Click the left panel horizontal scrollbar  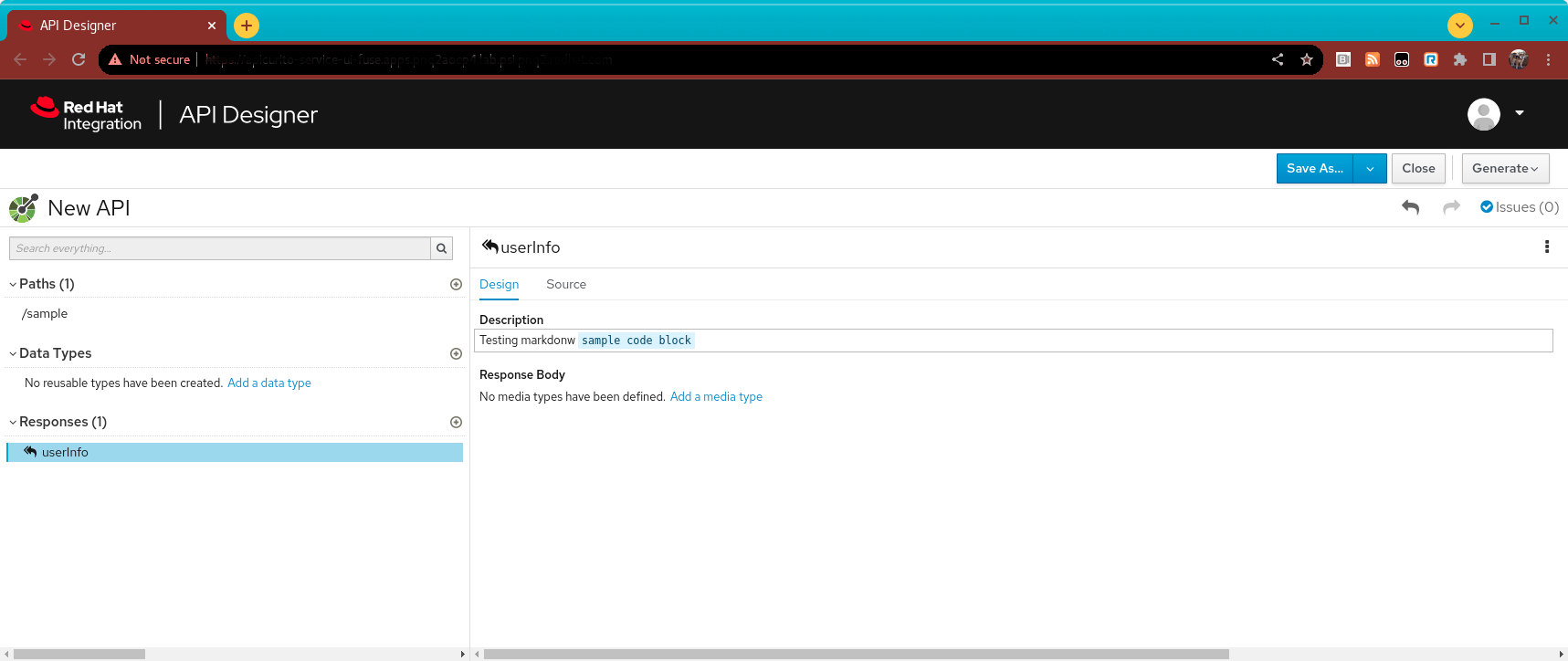pos(79,654)
